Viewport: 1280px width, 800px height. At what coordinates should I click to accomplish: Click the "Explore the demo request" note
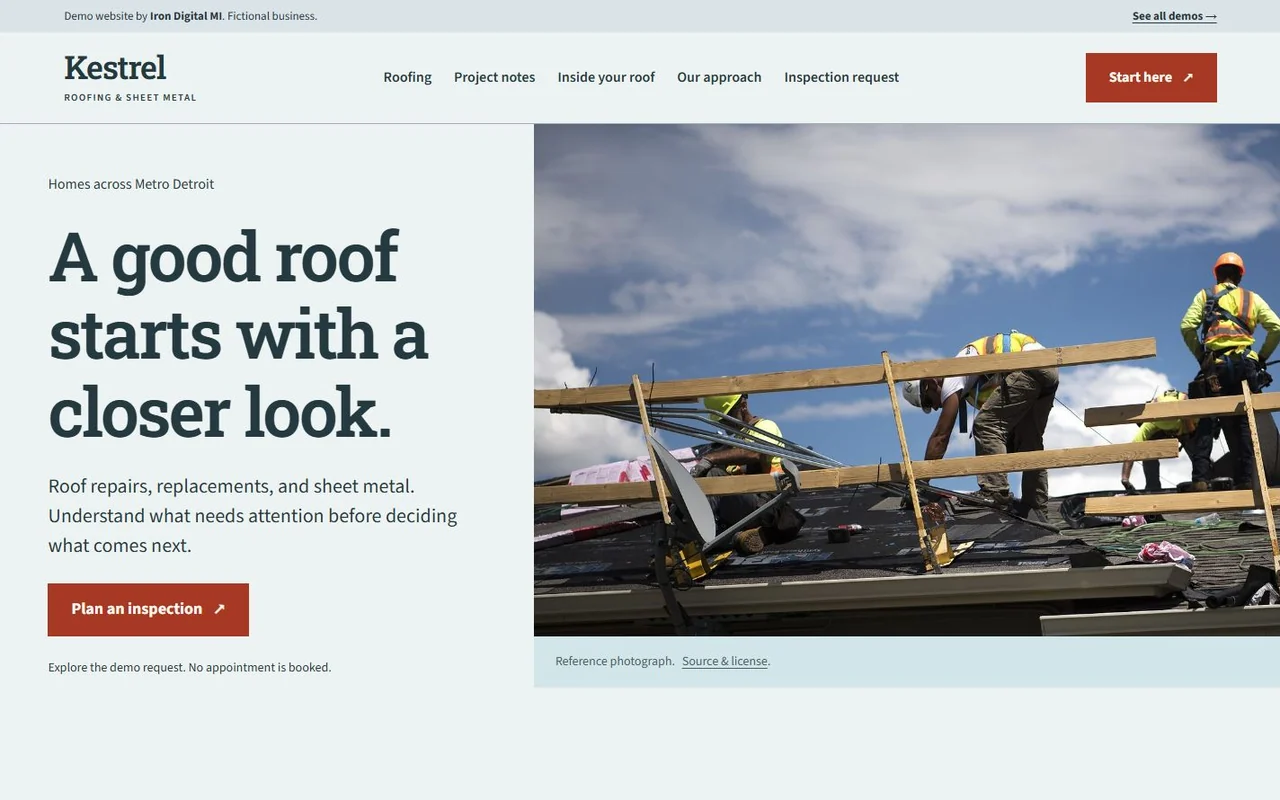189,667
